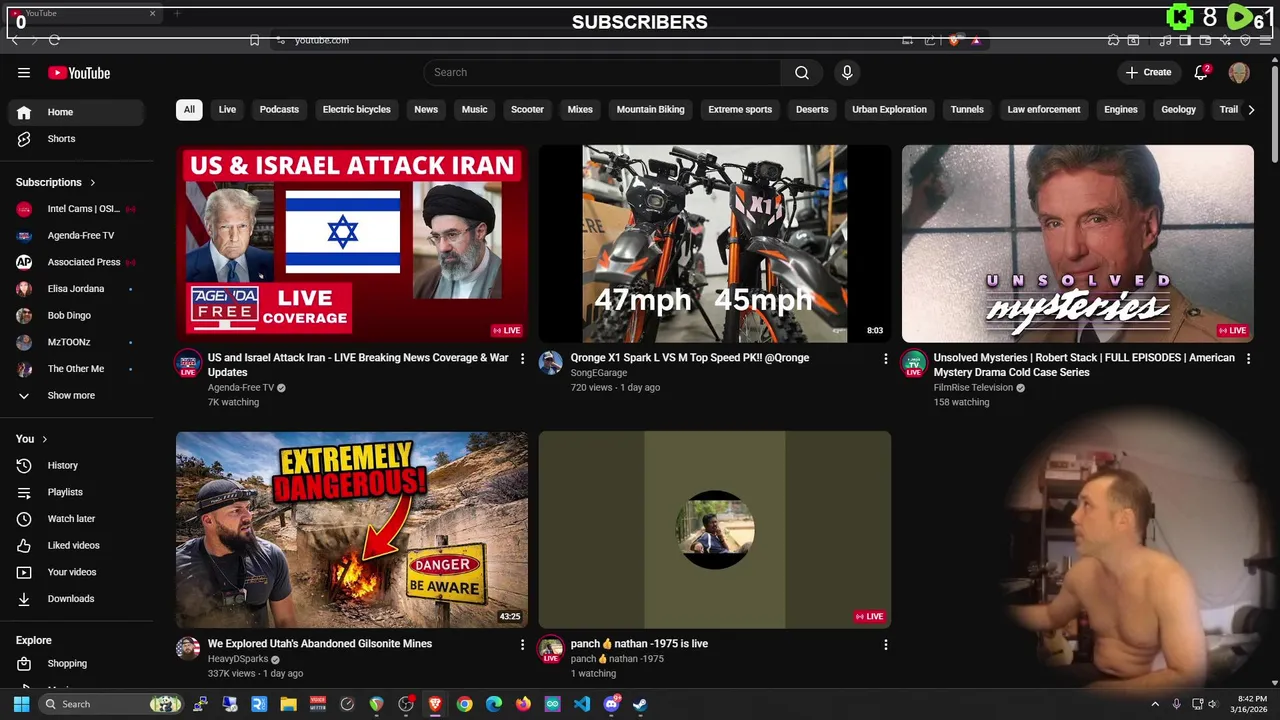Open Your videos in the sidebar
This screenshot has width=1280, height=720.
coord(78,572)
